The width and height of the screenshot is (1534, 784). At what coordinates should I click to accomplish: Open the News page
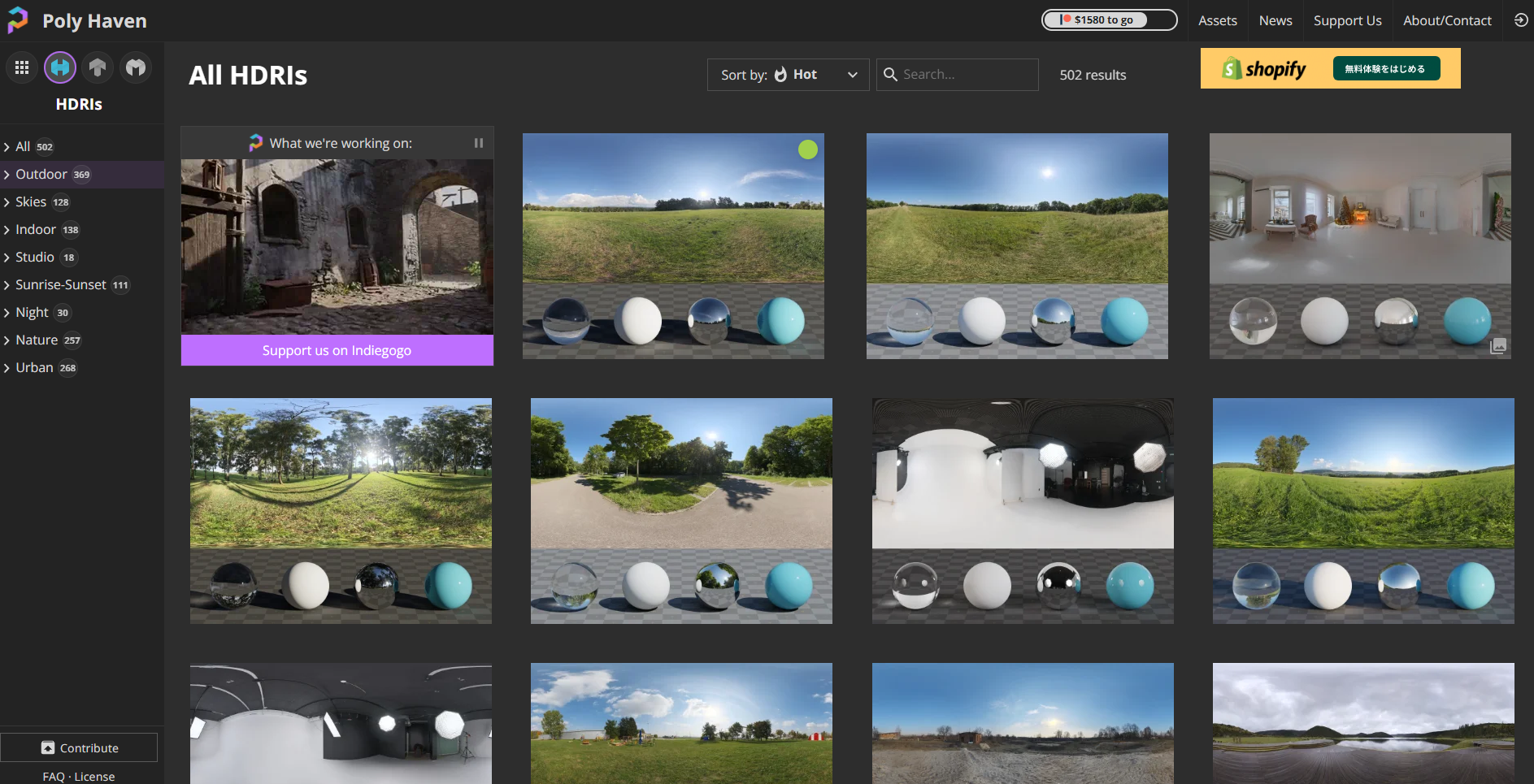[1275, 20]
